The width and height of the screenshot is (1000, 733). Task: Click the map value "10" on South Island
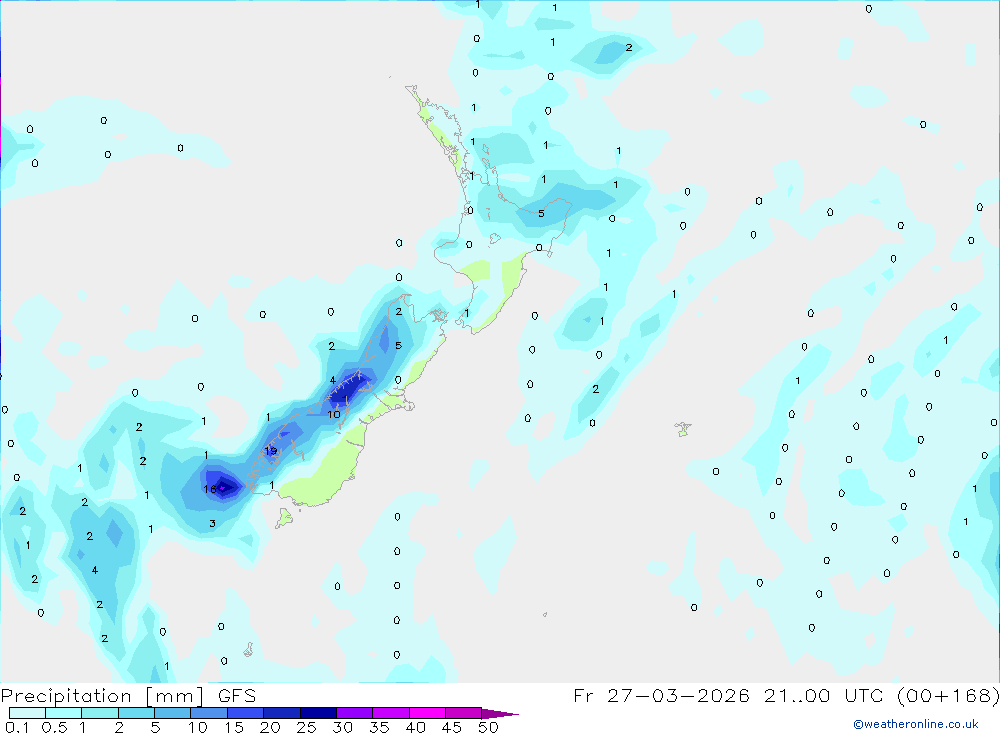334,415
